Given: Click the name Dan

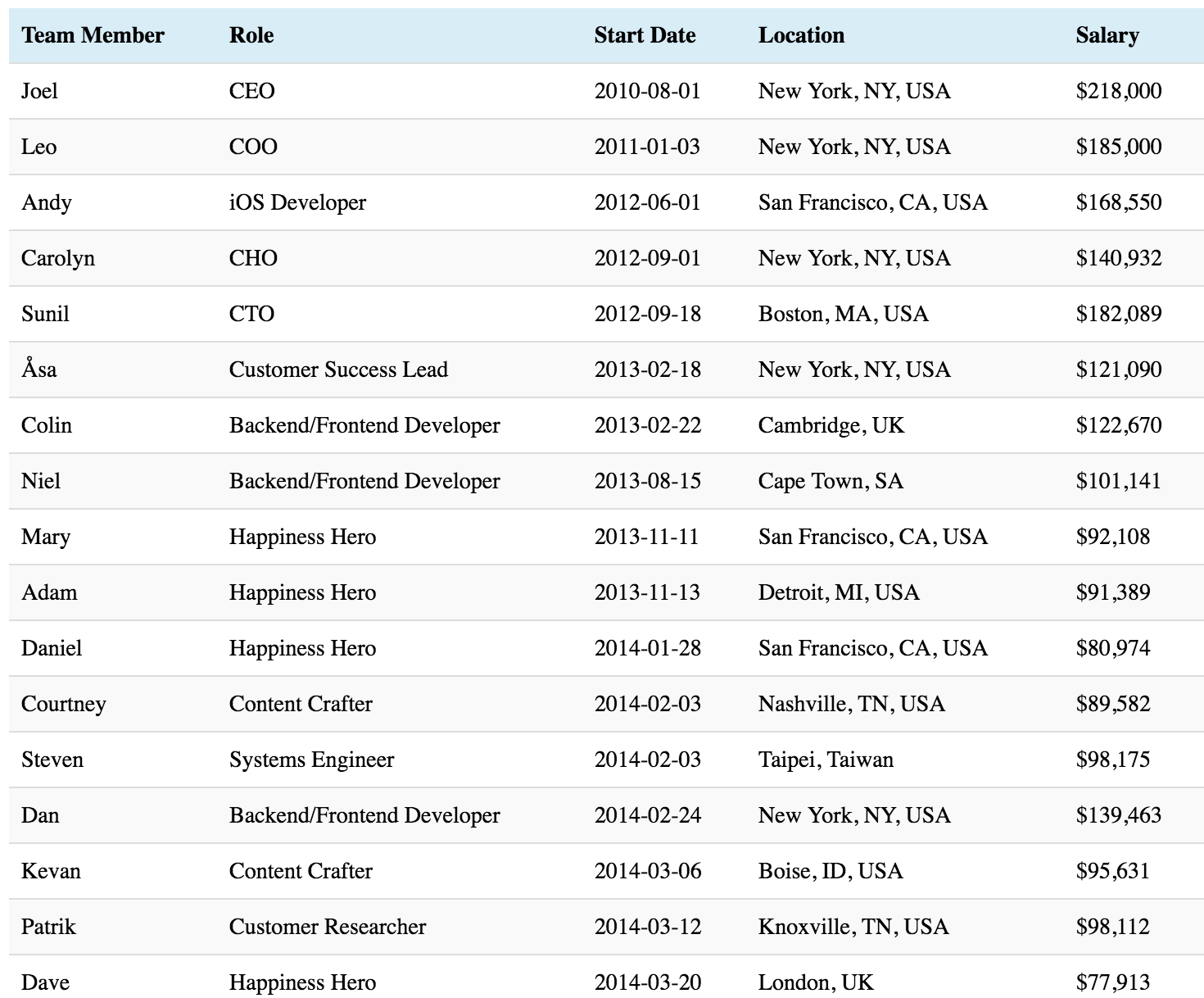Looking at the screenshot, I should click(40, 815).
